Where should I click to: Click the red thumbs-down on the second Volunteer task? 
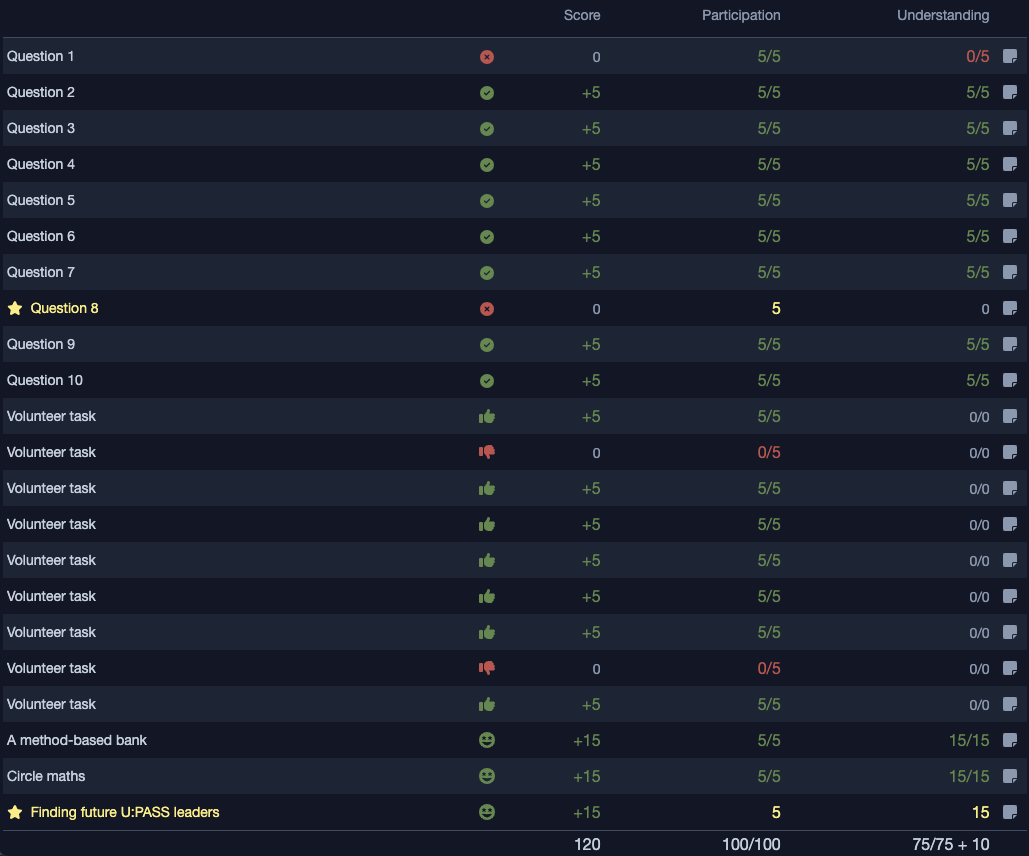point(487,452)
